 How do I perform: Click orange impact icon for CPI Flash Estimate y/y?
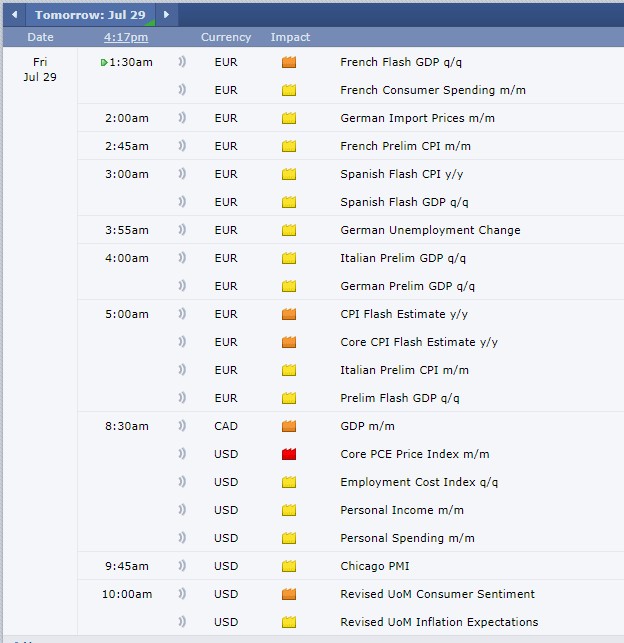click(289, 314)
